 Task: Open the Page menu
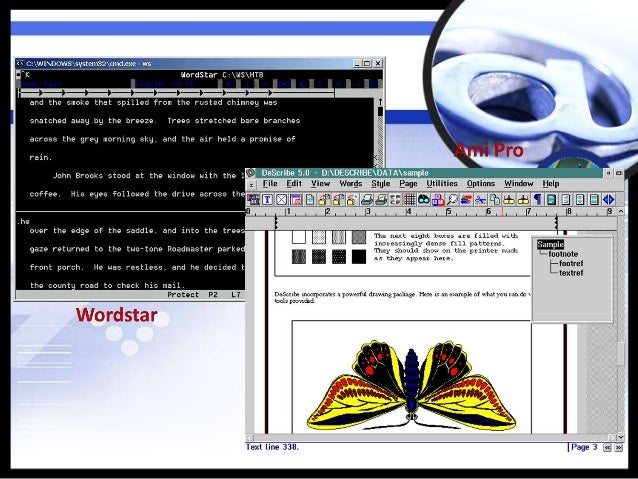point(408,184)
